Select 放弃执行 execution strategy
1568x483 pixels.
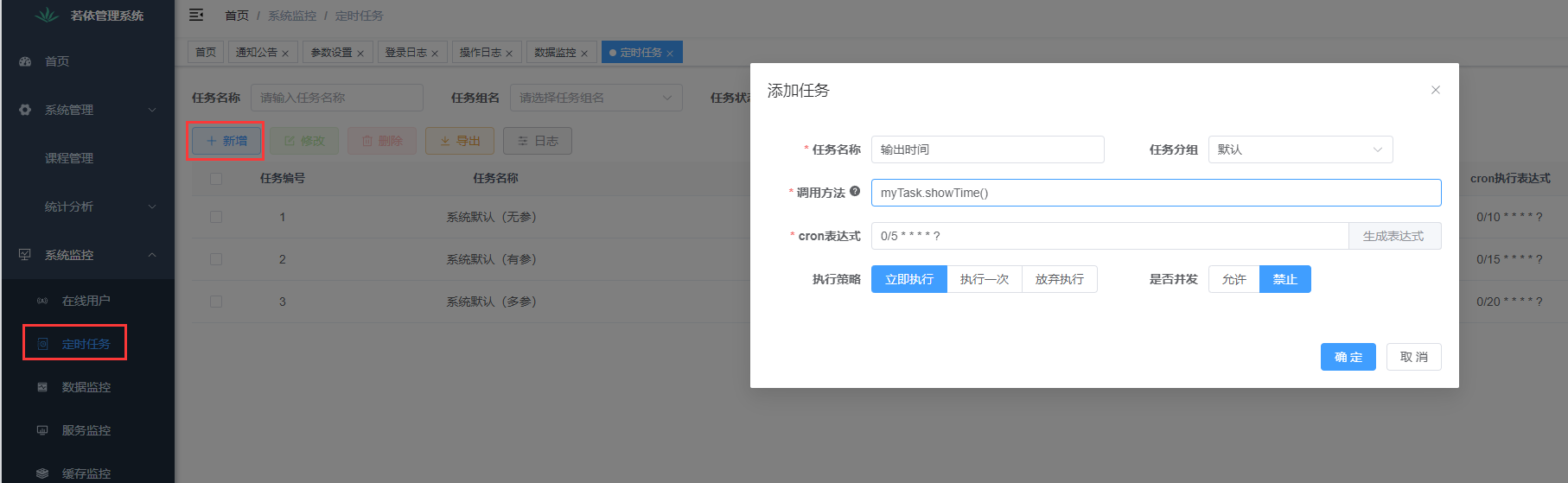[1060, 279]
